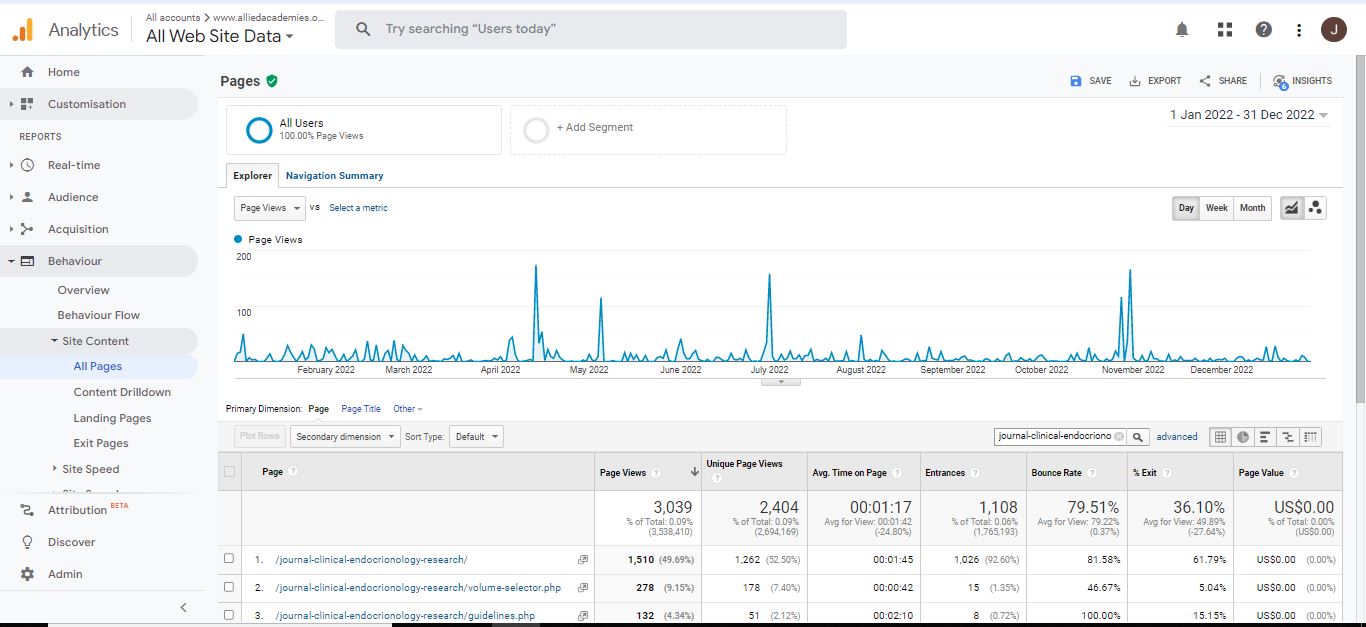Open the Secondary dimension dropdown

[x=345, y=437]
